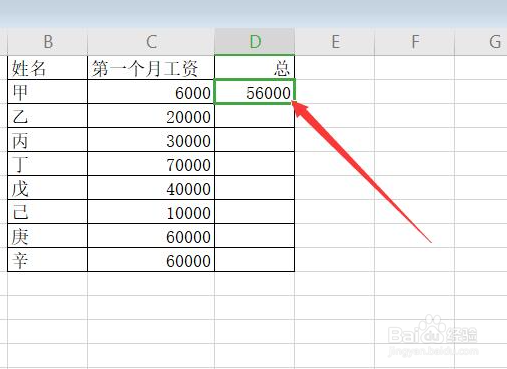
Task: Select the cell containing 乙
Action: coord(47,116)
